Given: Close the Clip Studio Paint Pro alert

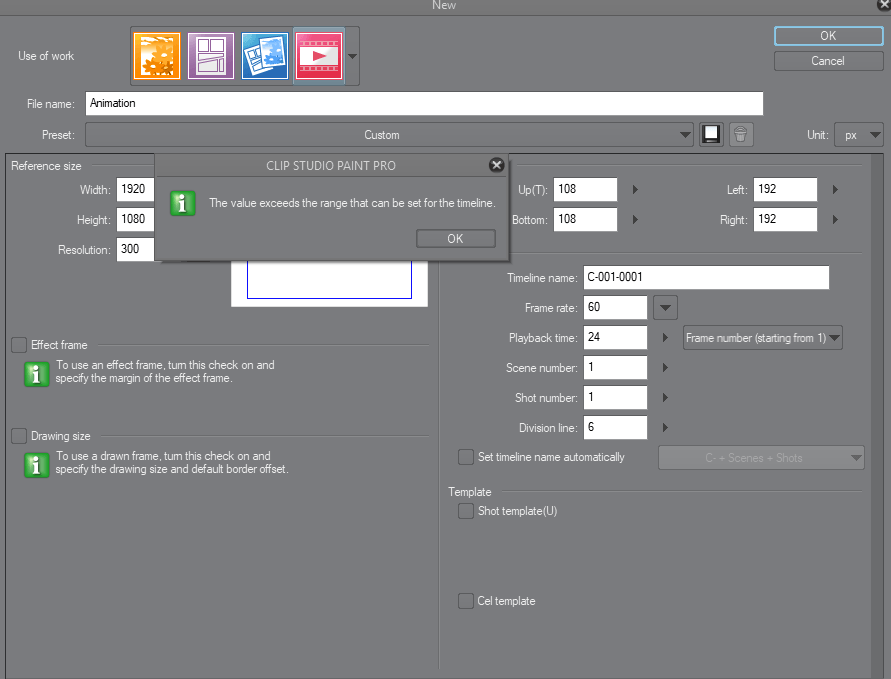Looking at the screenshot, I should pyautogui.click(x=496, y=165).
